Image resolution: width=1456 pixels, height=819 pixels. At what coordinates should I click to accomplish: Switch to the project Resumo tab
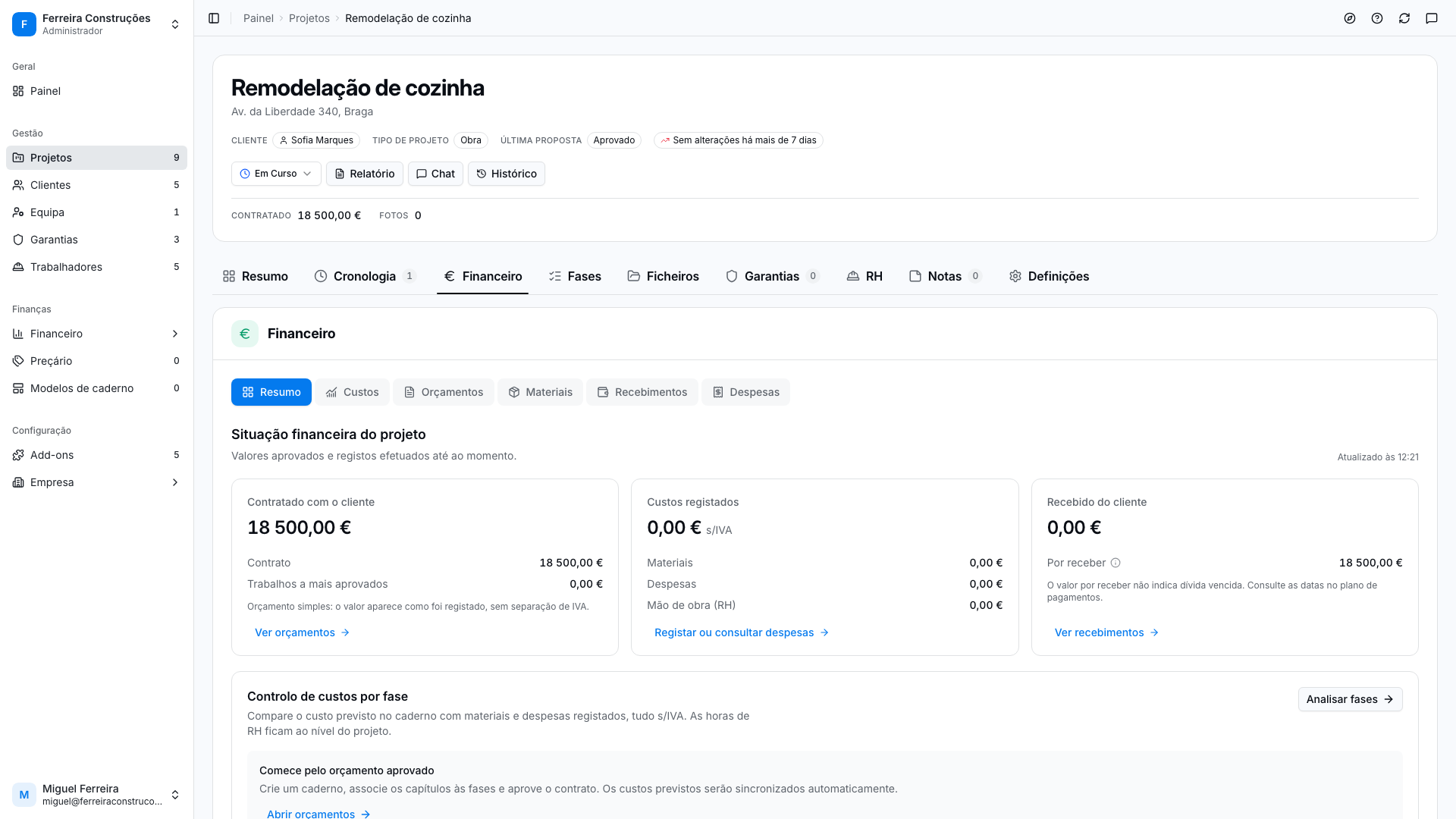click(x=256, y=276)
